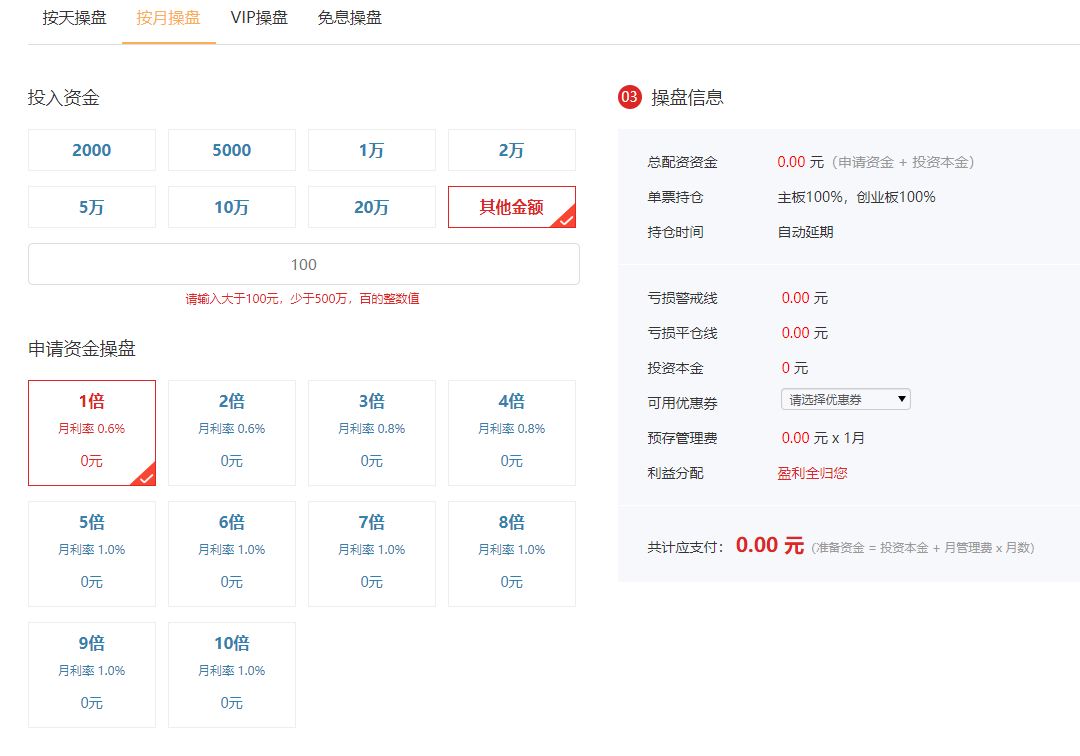Choose the 20万 funding option

371,206
